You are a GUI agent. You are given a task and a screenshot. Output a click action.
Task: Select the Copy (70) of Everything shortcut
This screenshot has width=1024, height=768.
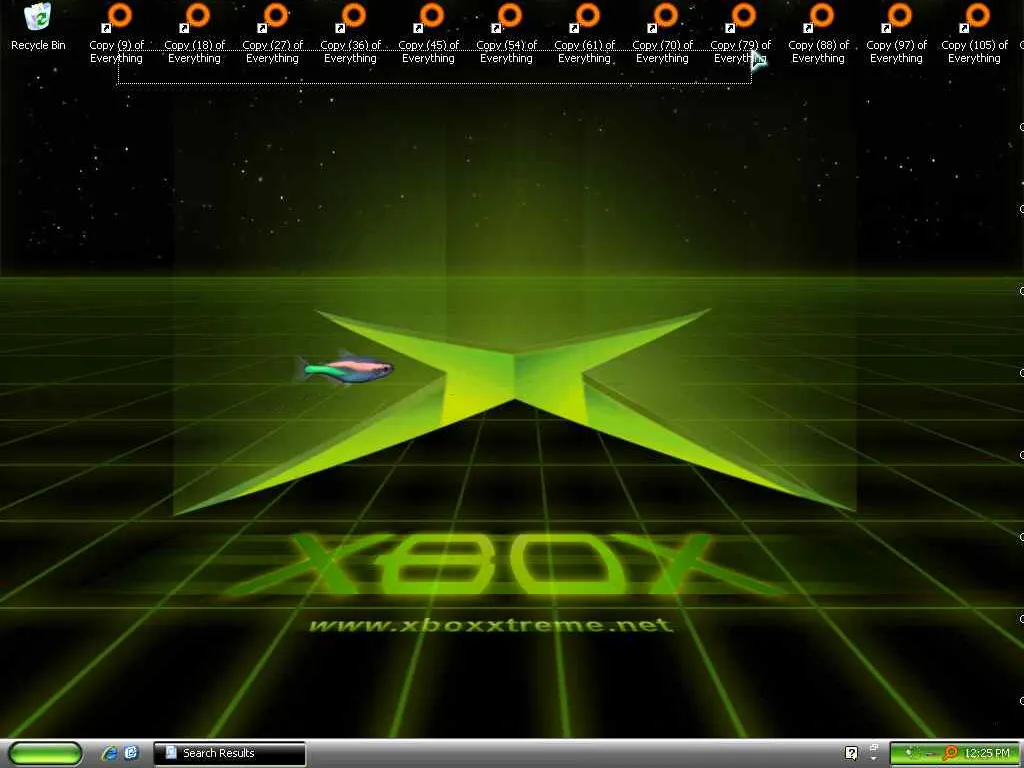tap(663, 34)
